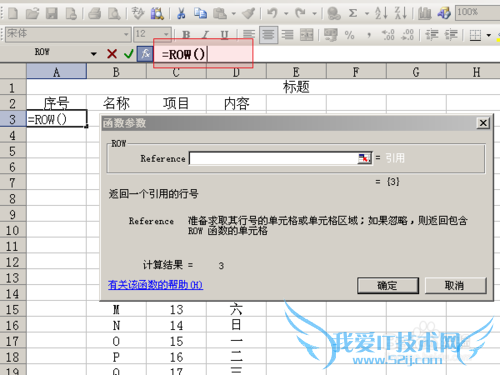The height and width of the screenshot is (375, 500).
Task: Center align text
Action: pyautogui.click(x=268, y=35)
